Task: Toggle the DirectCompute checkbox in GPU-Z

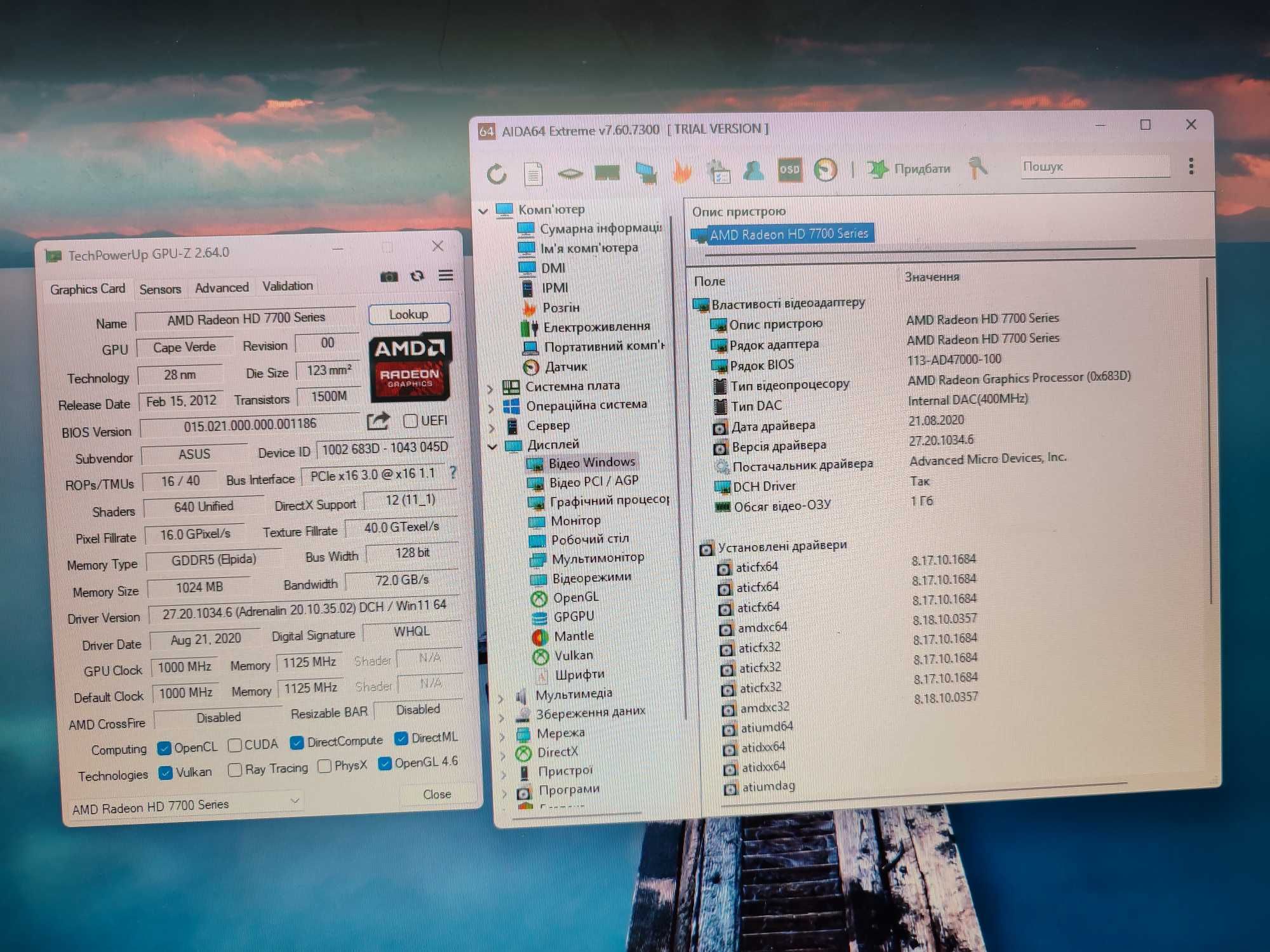Action: 296,742
